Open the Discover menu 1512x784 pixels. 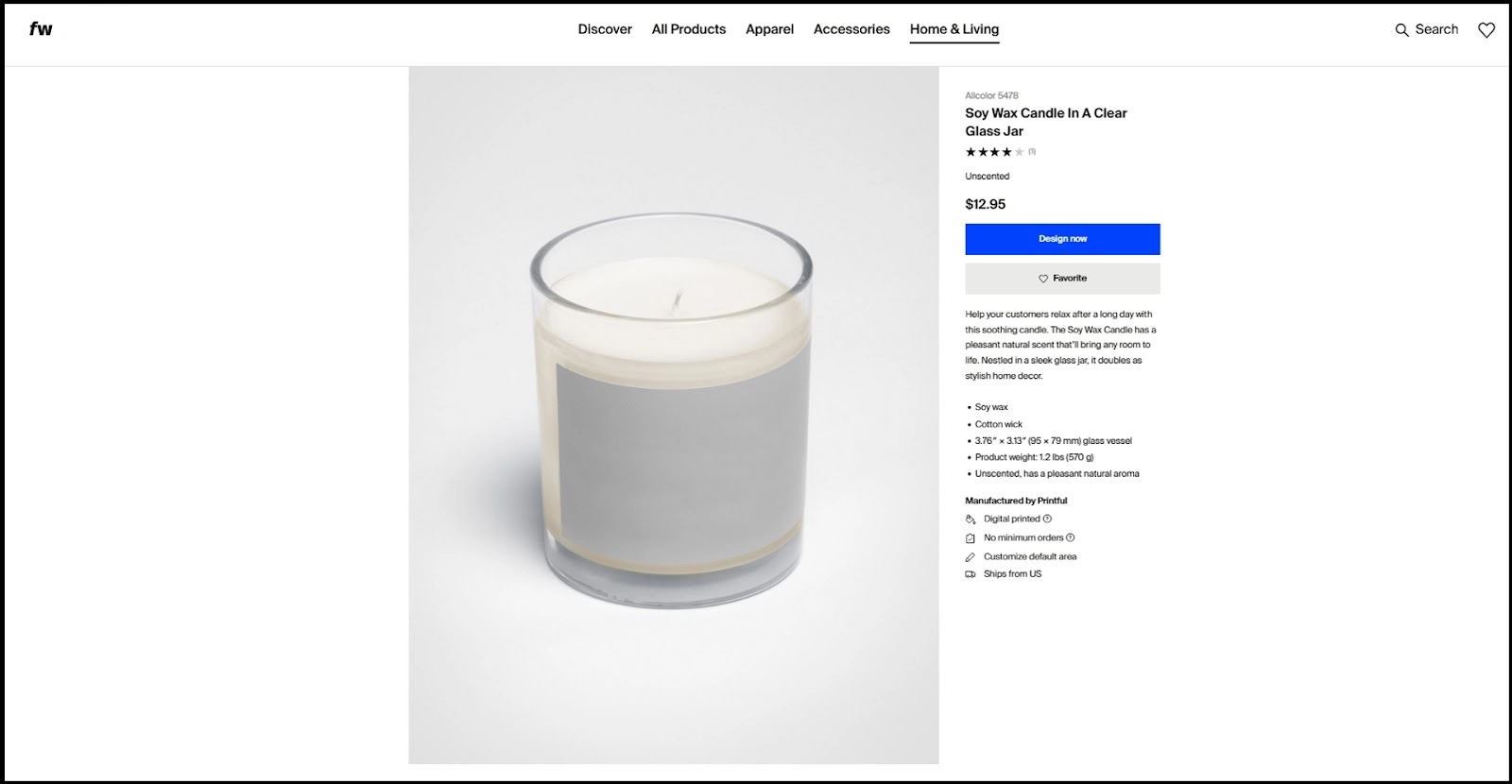pos(605,29)
